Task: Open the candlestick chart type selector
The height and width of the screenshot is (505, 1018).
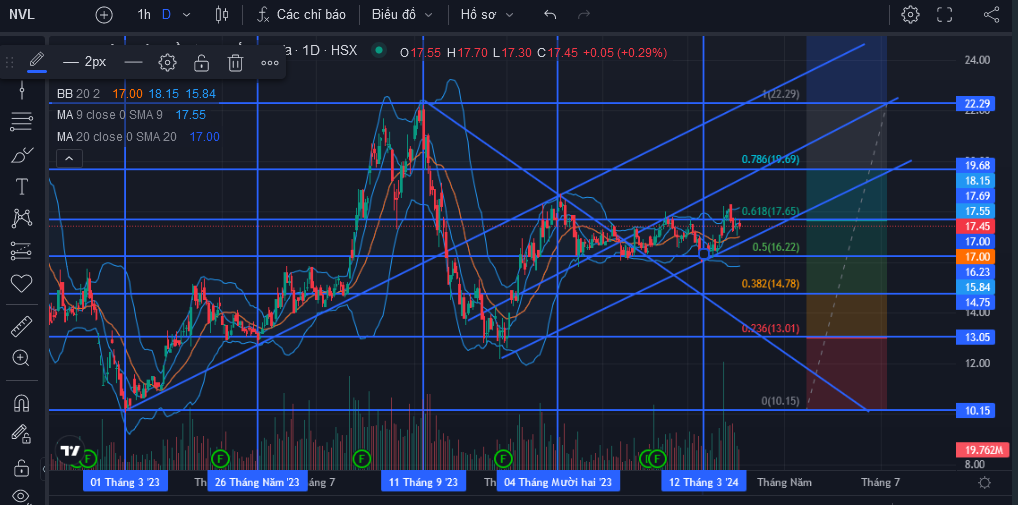Action: pyautogui.click(x=222, y=15)
